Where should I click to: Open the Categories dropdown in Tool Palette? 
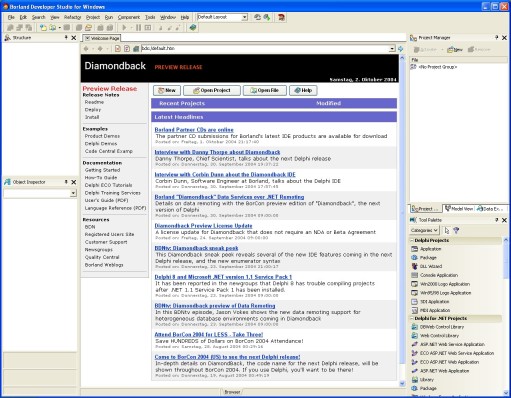click(x=424, y=230)
